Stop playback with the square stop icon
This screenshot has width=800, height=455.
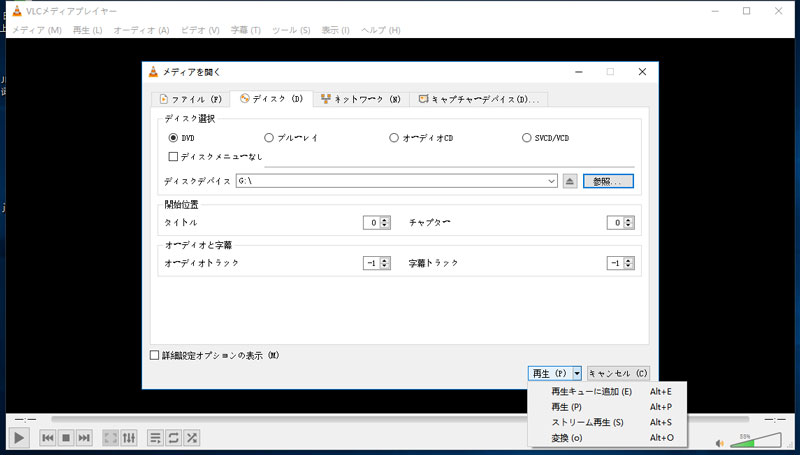click(66, 438)
